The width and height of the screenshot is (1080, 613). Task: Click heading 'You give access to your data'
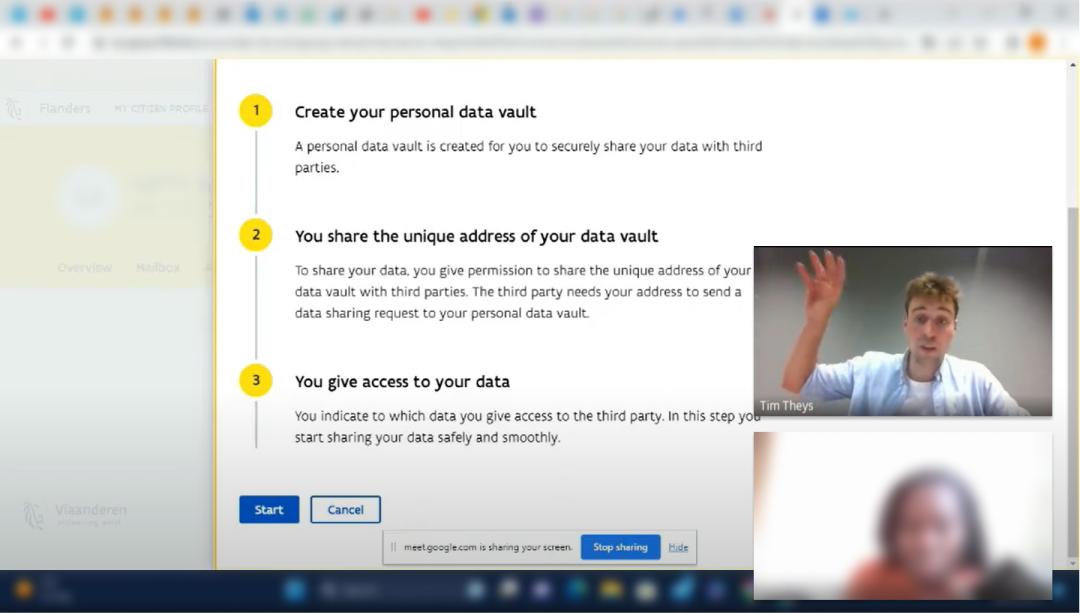pos(402,382)
